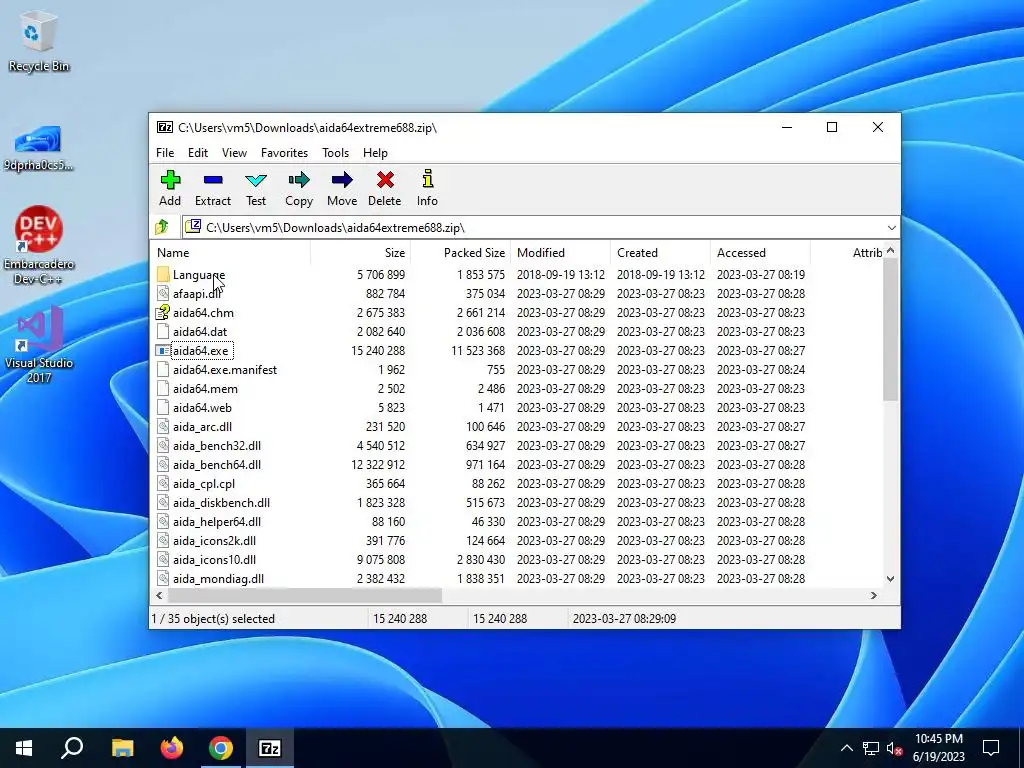Viewport: 1024px width, 768px height.
Task: Select the aida64.exe.manifest file name
Action: [x=225, y=370]
